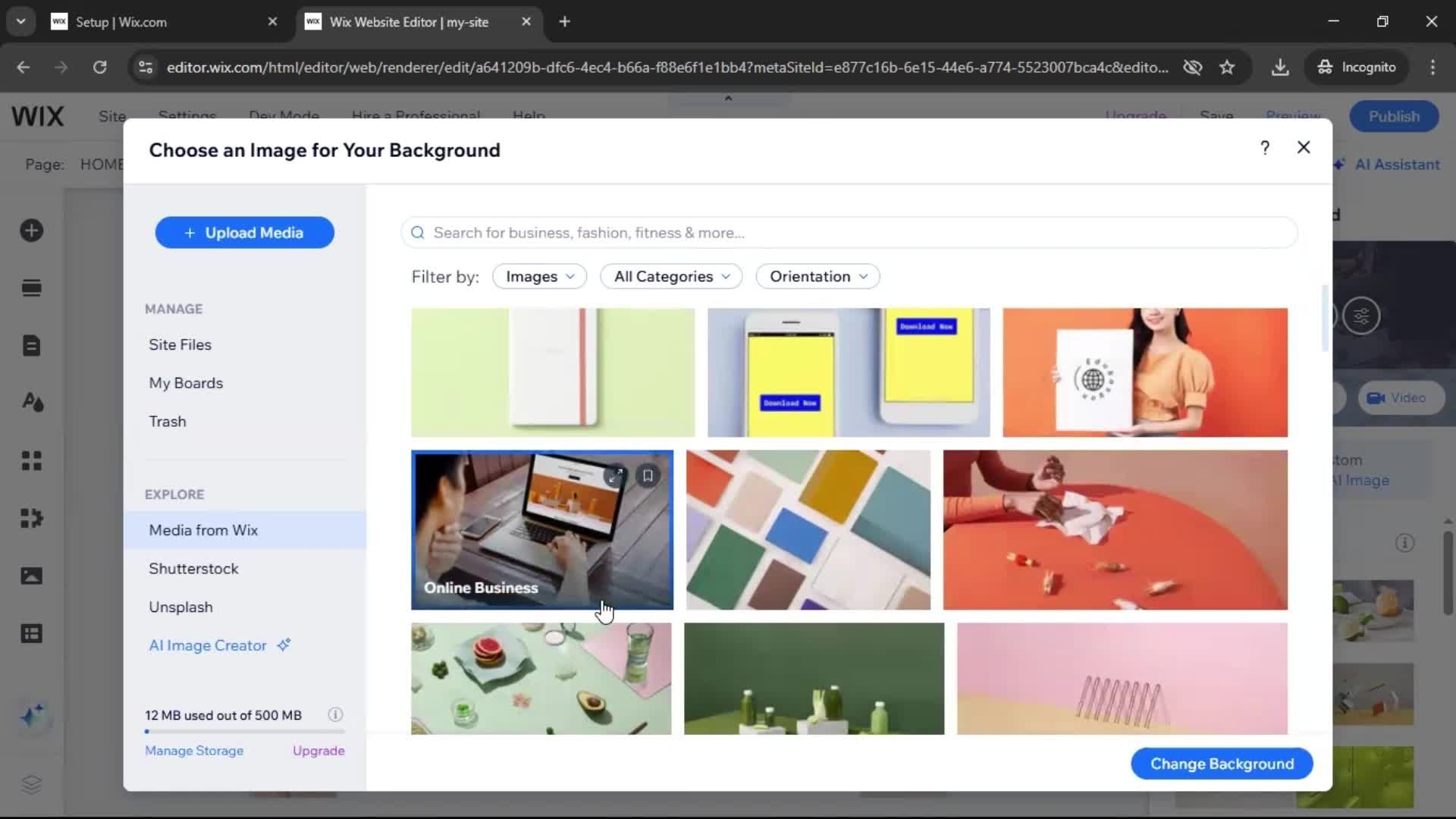
Task: Expand the Online Business image preview
Action: 615,475
